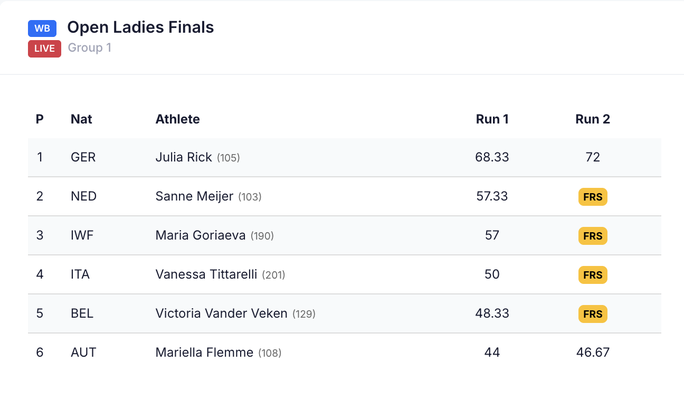The height and width of the screenshot is (400, 684).
Task: Click the blue WB badge
Action: point(42,29)
